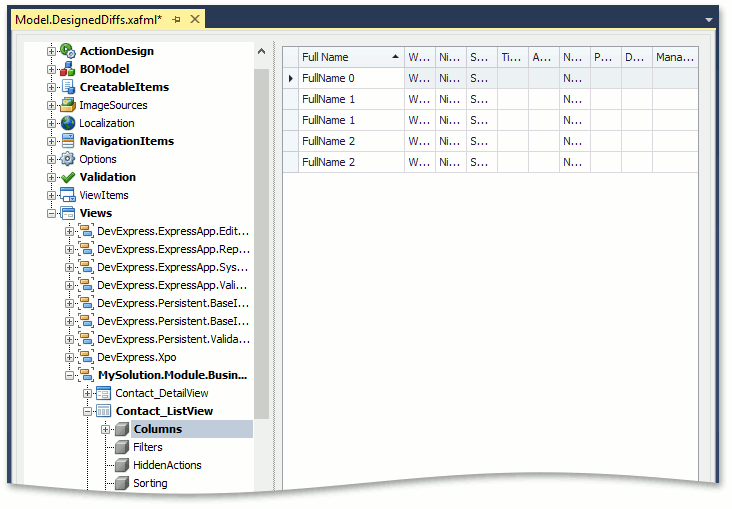732x509 pixels.
Task: Click the DevExpress.ExpressApp.Edit... node icon
Action: [86, 231]
